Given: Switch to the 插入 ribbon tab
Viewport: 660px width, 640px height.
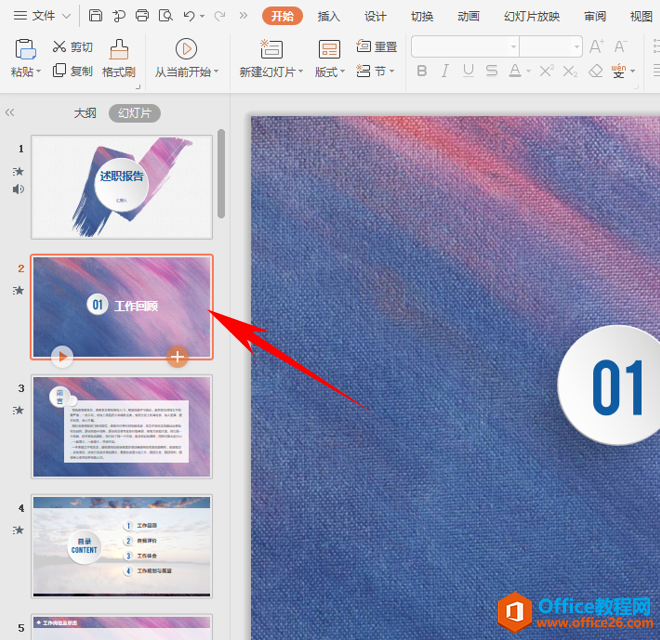Looking at the screenshot, I should pos(329,16).
